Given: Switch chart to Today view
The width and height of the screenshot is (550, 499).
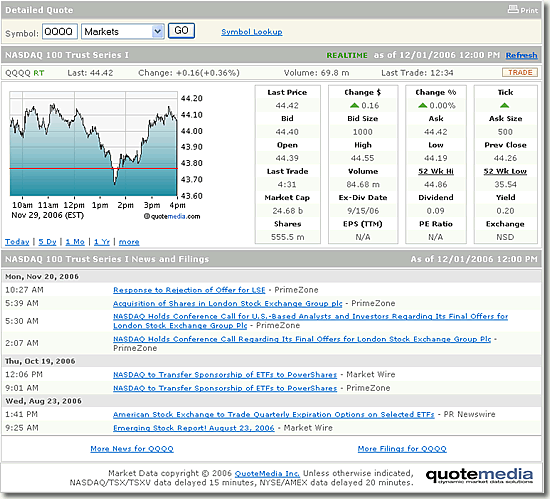Looking at the screenshot, I should coord(17,242).
